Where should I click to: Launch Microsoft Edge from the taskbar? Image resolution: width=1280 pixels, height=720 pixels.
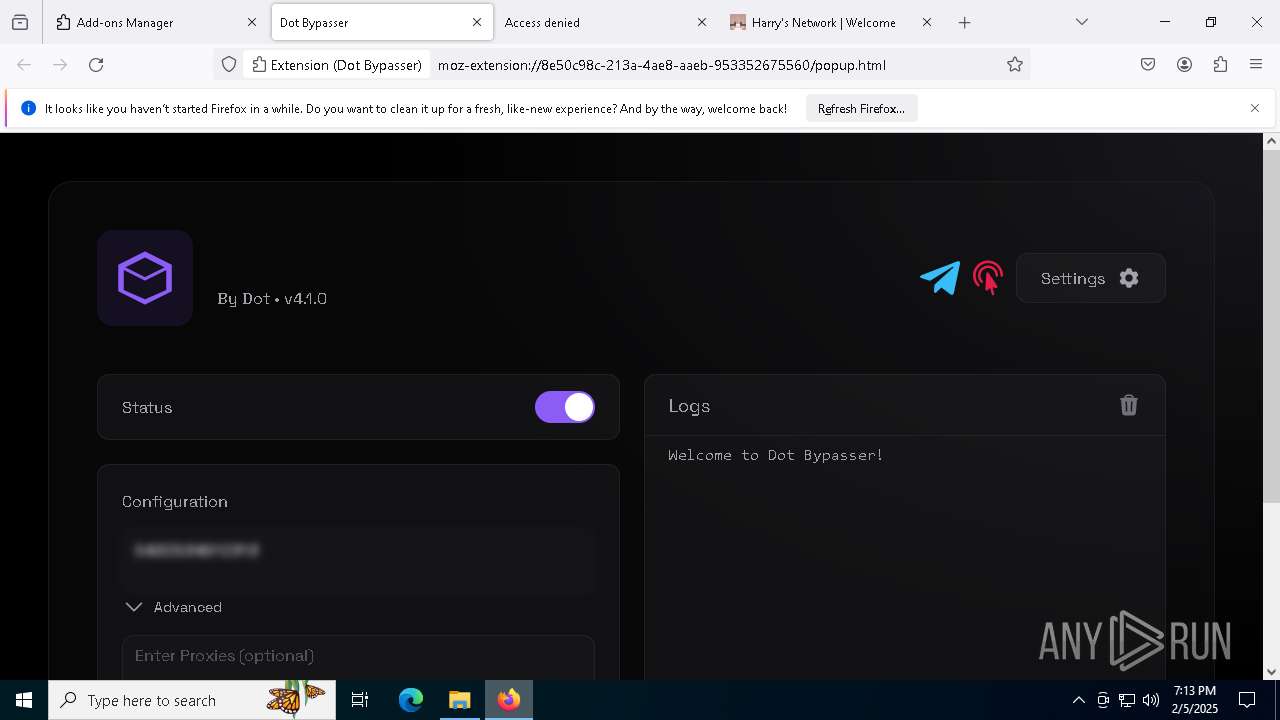pyautogui.click(x=411, y=700)
